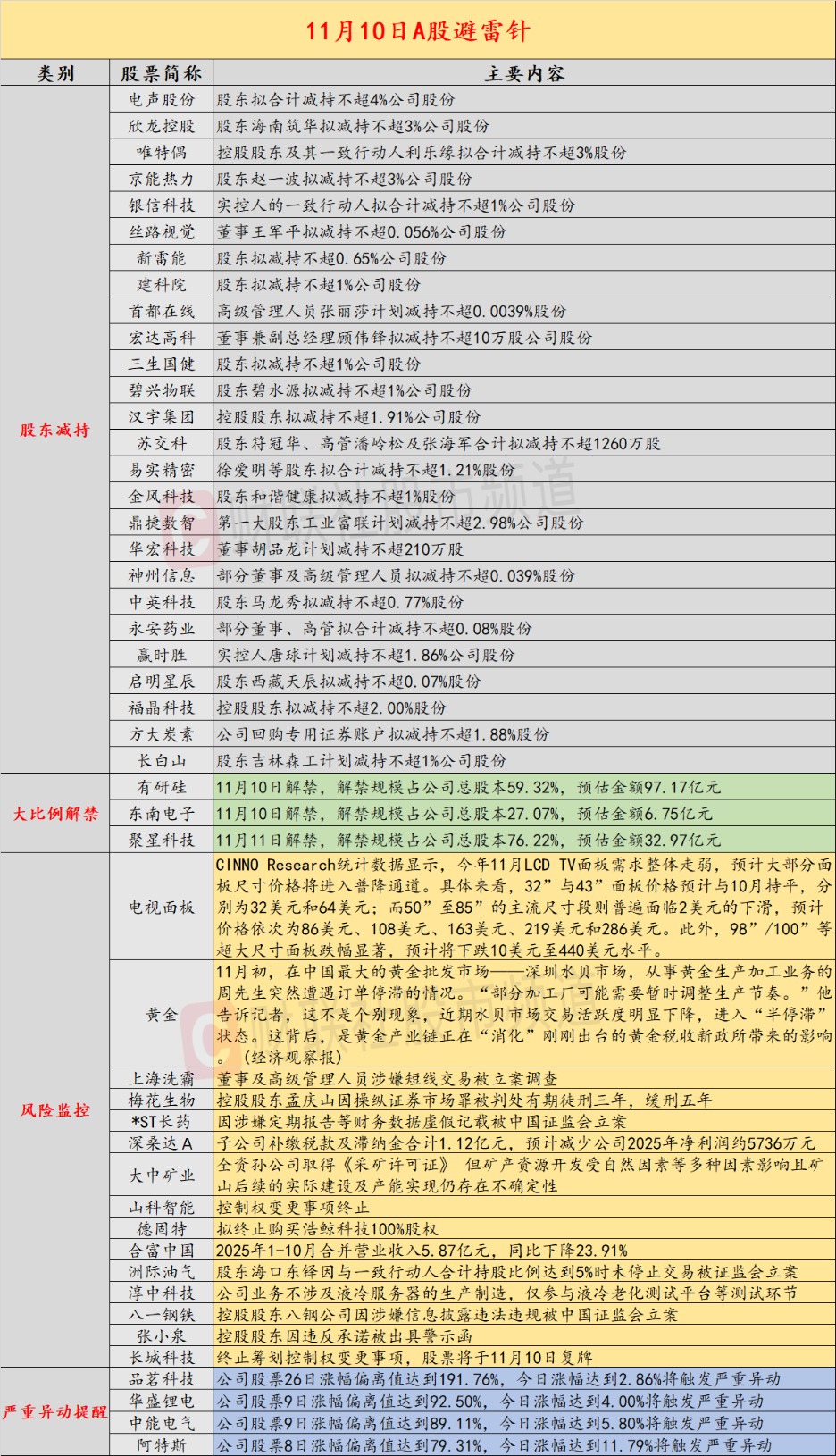Click the 电视面板 topic cell
This screenshot has height=1456, width=836.
162,907
